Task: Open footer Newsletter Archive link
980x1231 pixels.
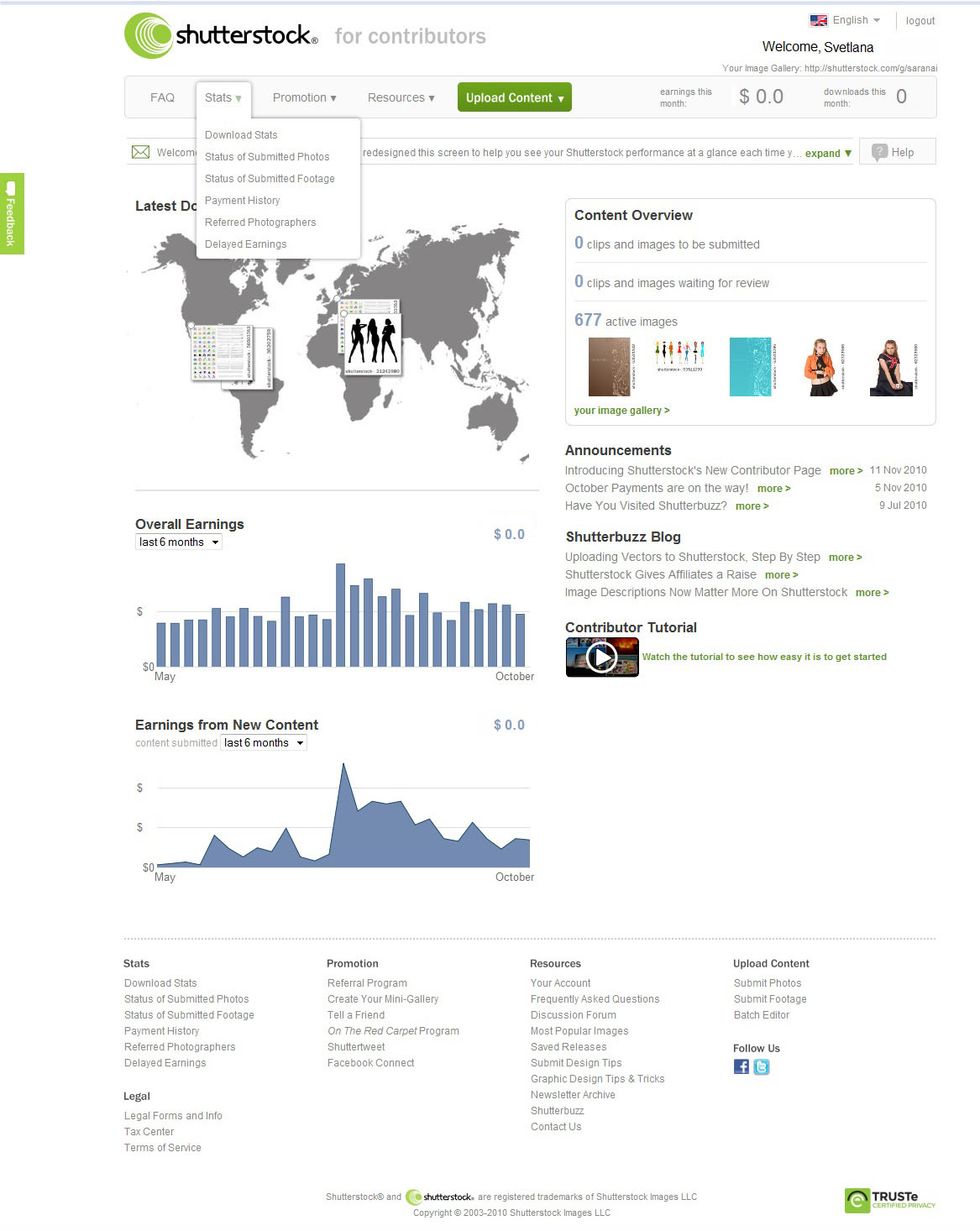Action: pos(573,1094)
